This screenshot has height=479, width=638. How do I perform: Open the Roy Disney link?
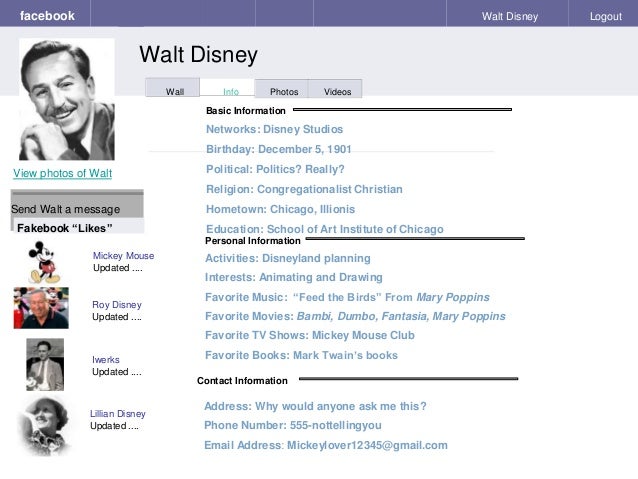click(117, 304)
